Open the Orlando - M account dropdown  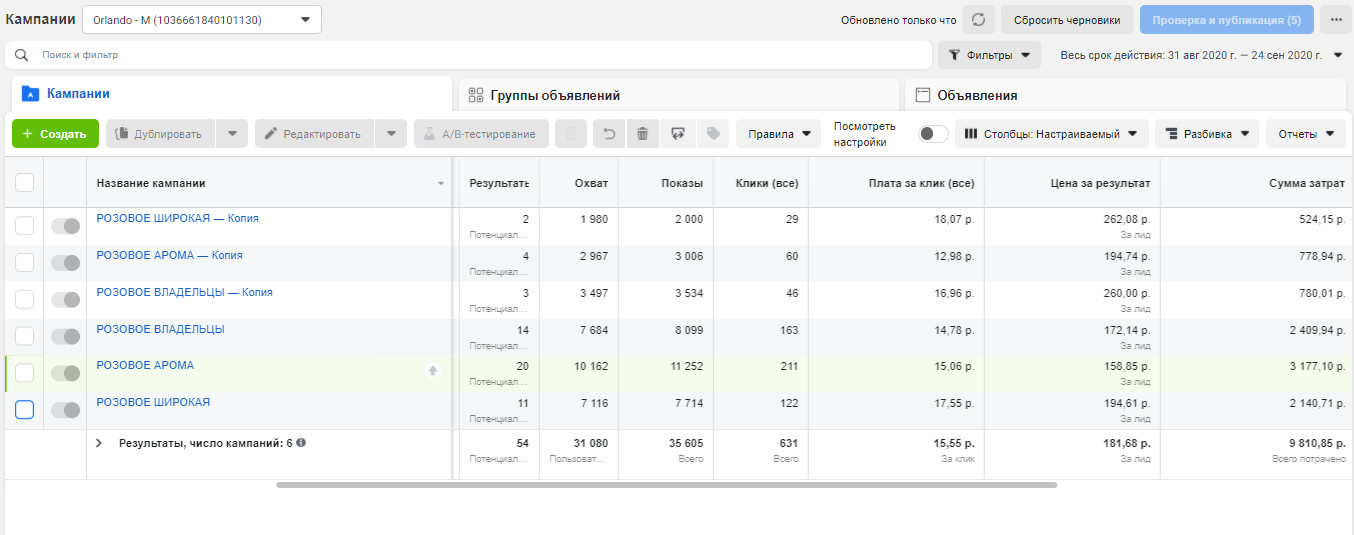(x=201, y=20)
